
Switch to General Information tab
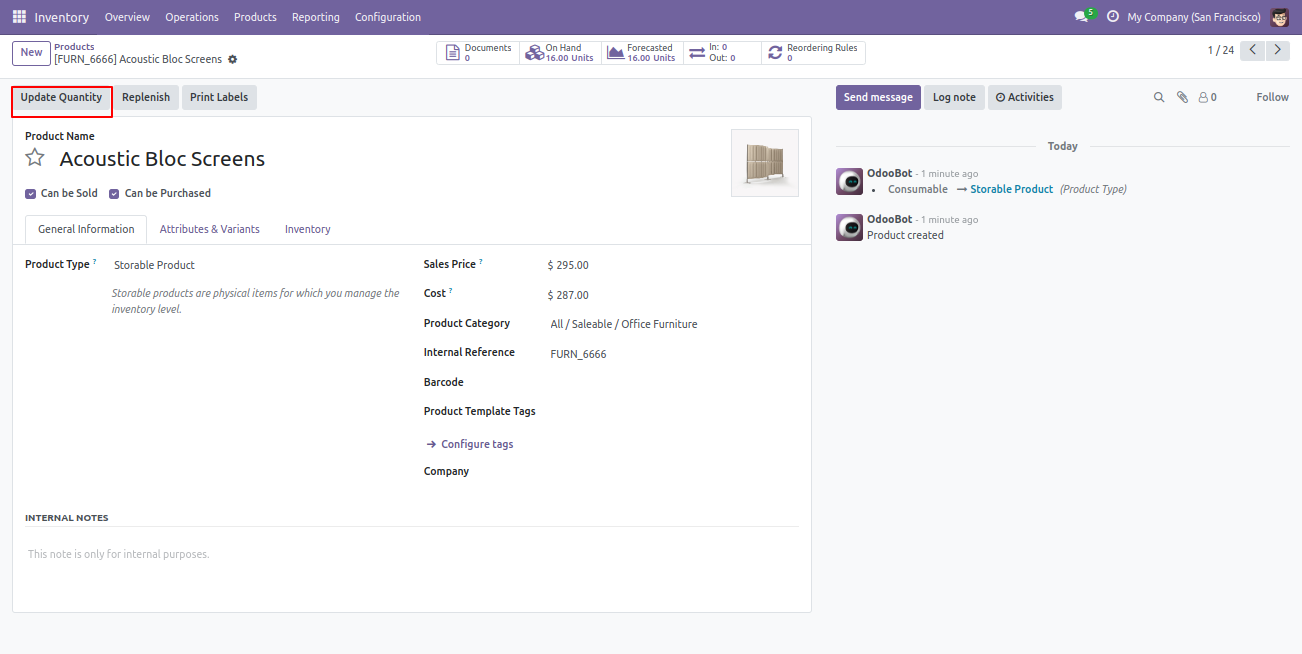tap(86, 229)
